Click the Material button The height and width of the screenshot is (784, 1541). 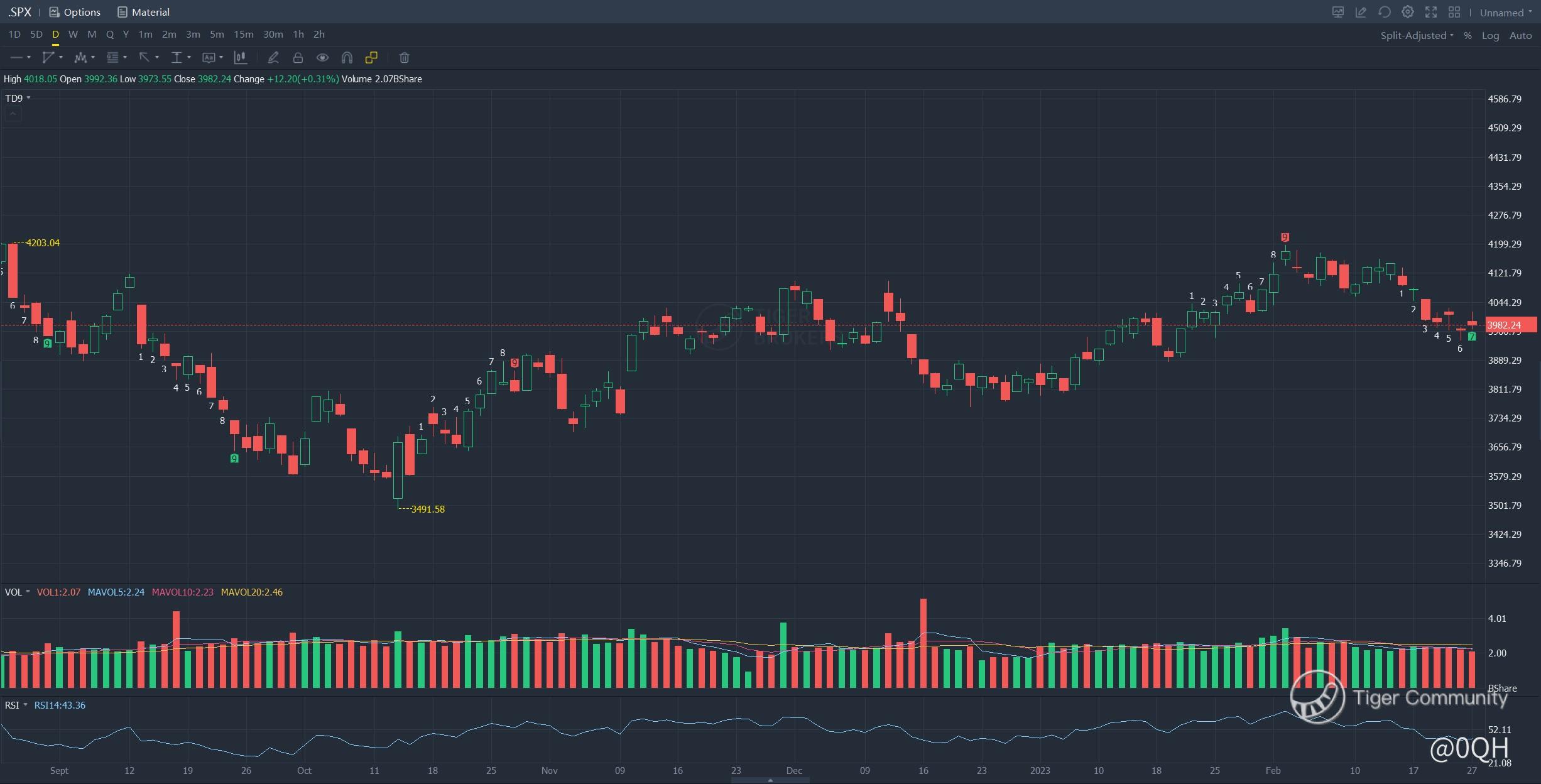tap(143, 12)
